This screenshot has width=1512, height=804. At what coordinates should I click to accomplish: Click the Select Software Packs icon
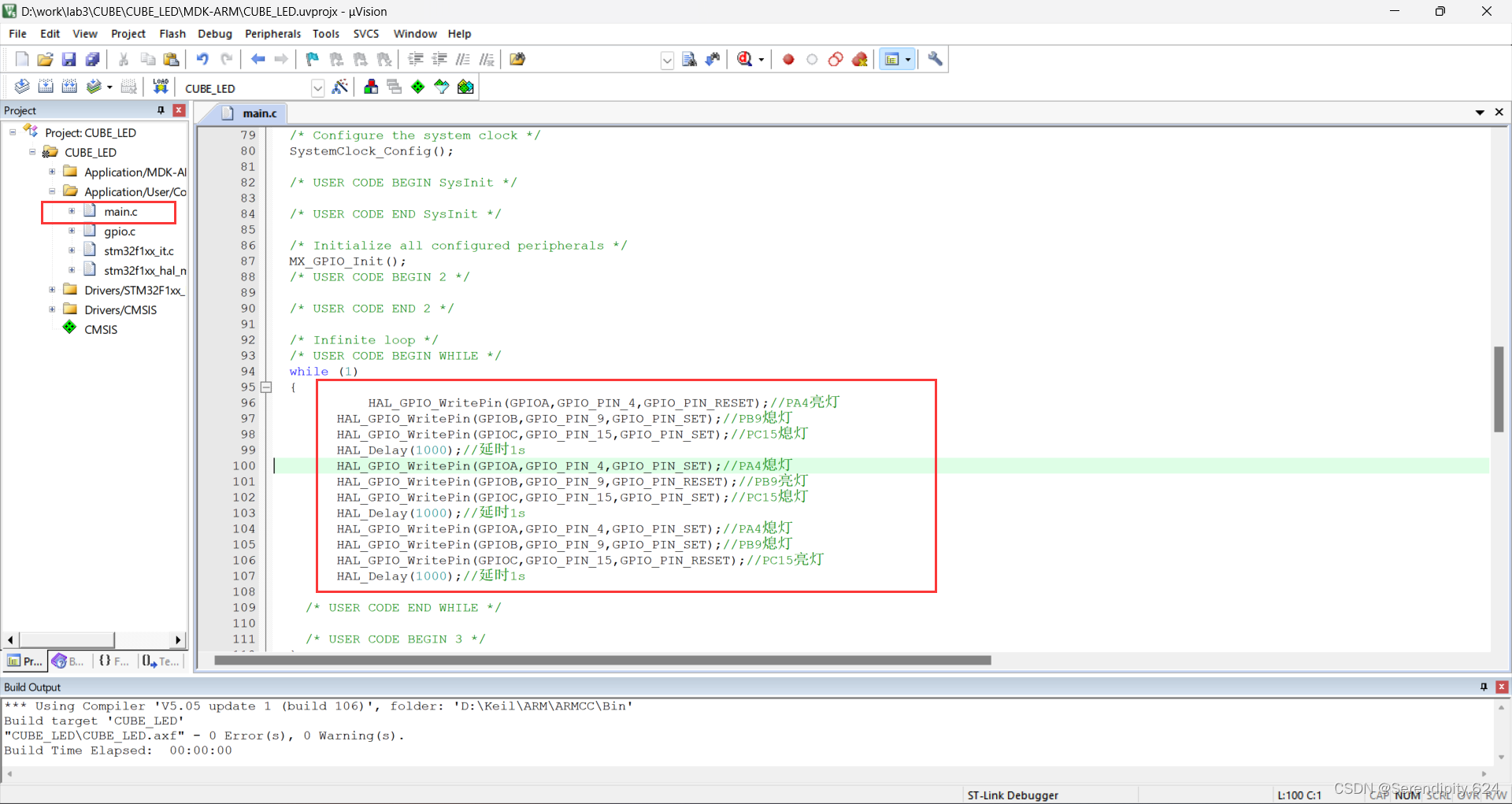(x=442, y=87)
